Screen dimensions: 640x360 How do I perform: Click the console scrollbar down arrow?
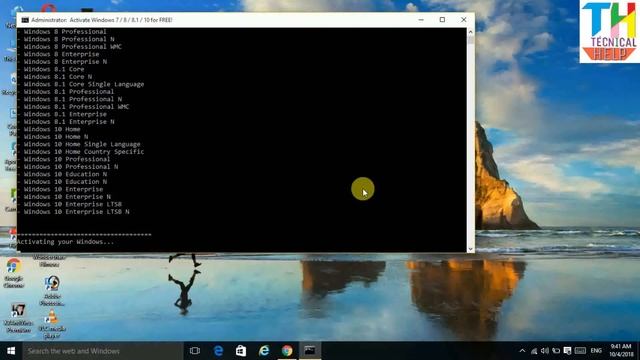pos(470,249)
